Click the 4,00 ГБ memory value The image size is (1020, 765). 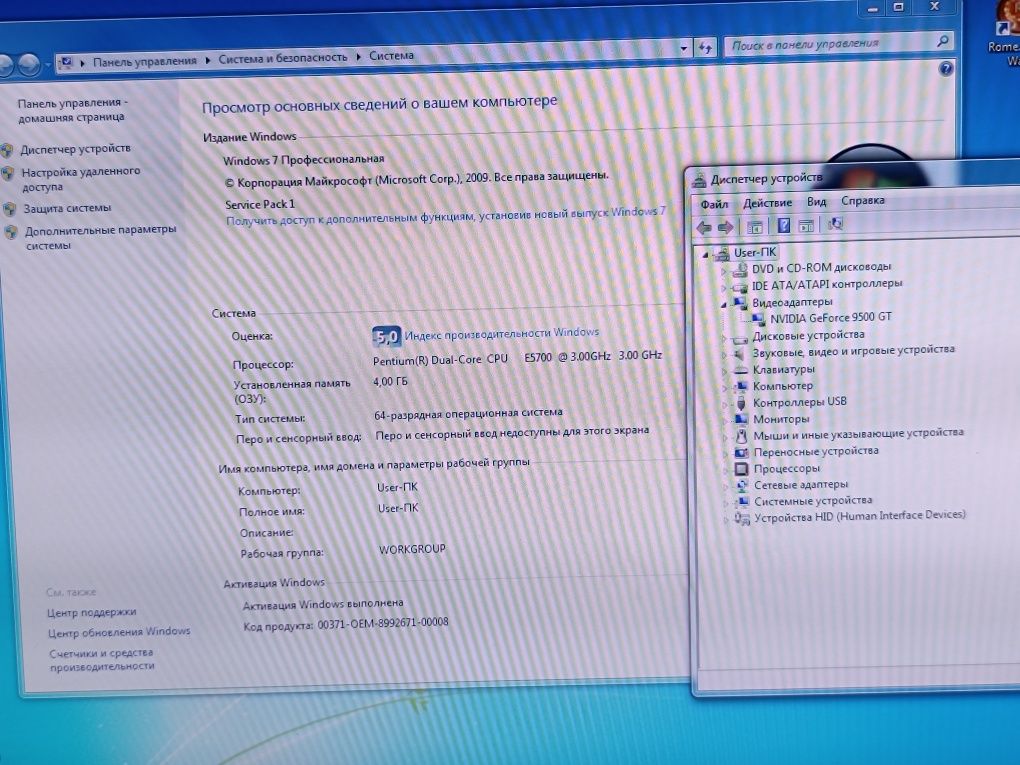(390, 382)
